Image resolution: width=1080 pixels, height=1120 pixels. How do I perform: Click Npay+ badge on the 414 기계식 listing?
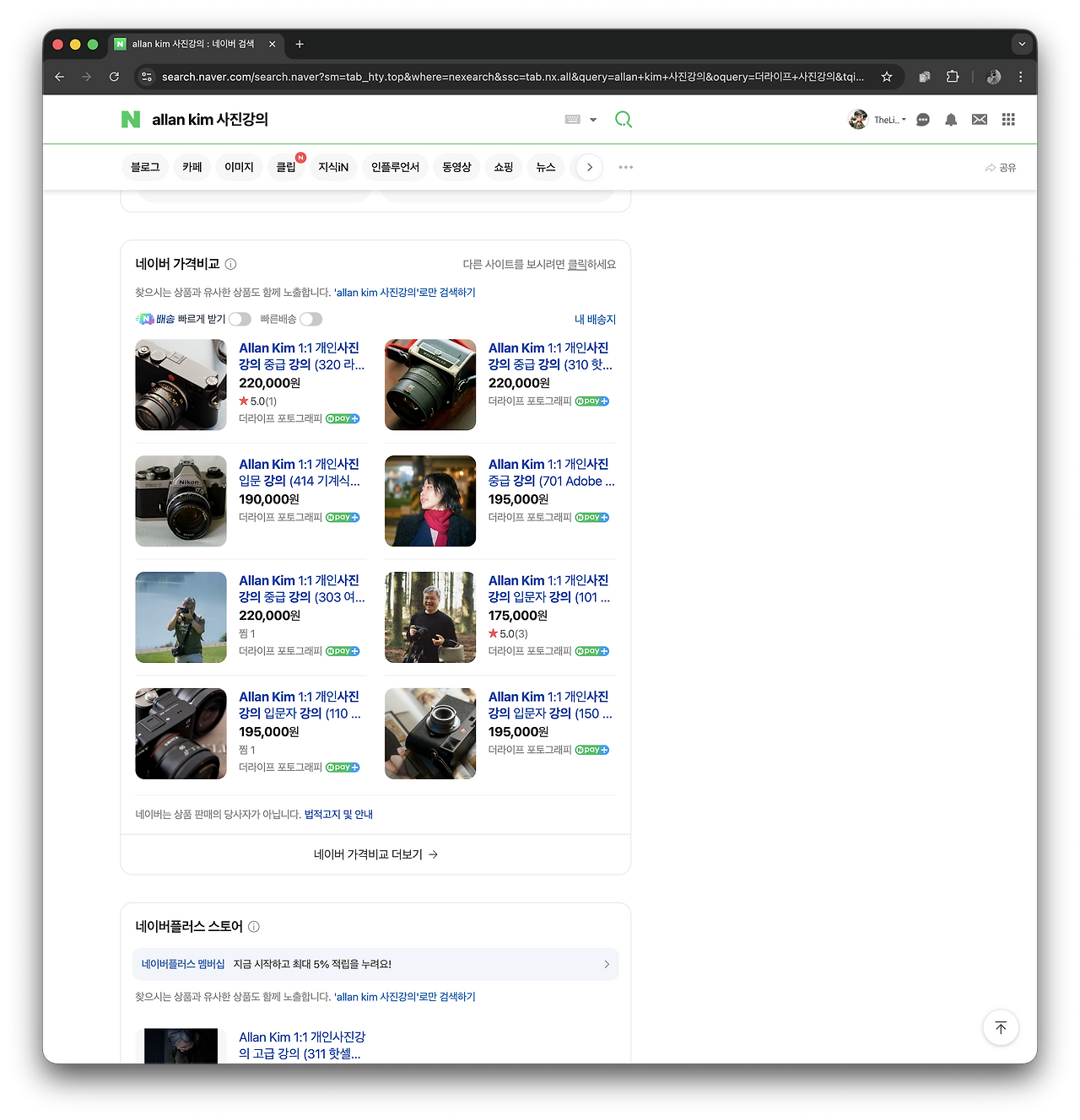pos(343,518)
